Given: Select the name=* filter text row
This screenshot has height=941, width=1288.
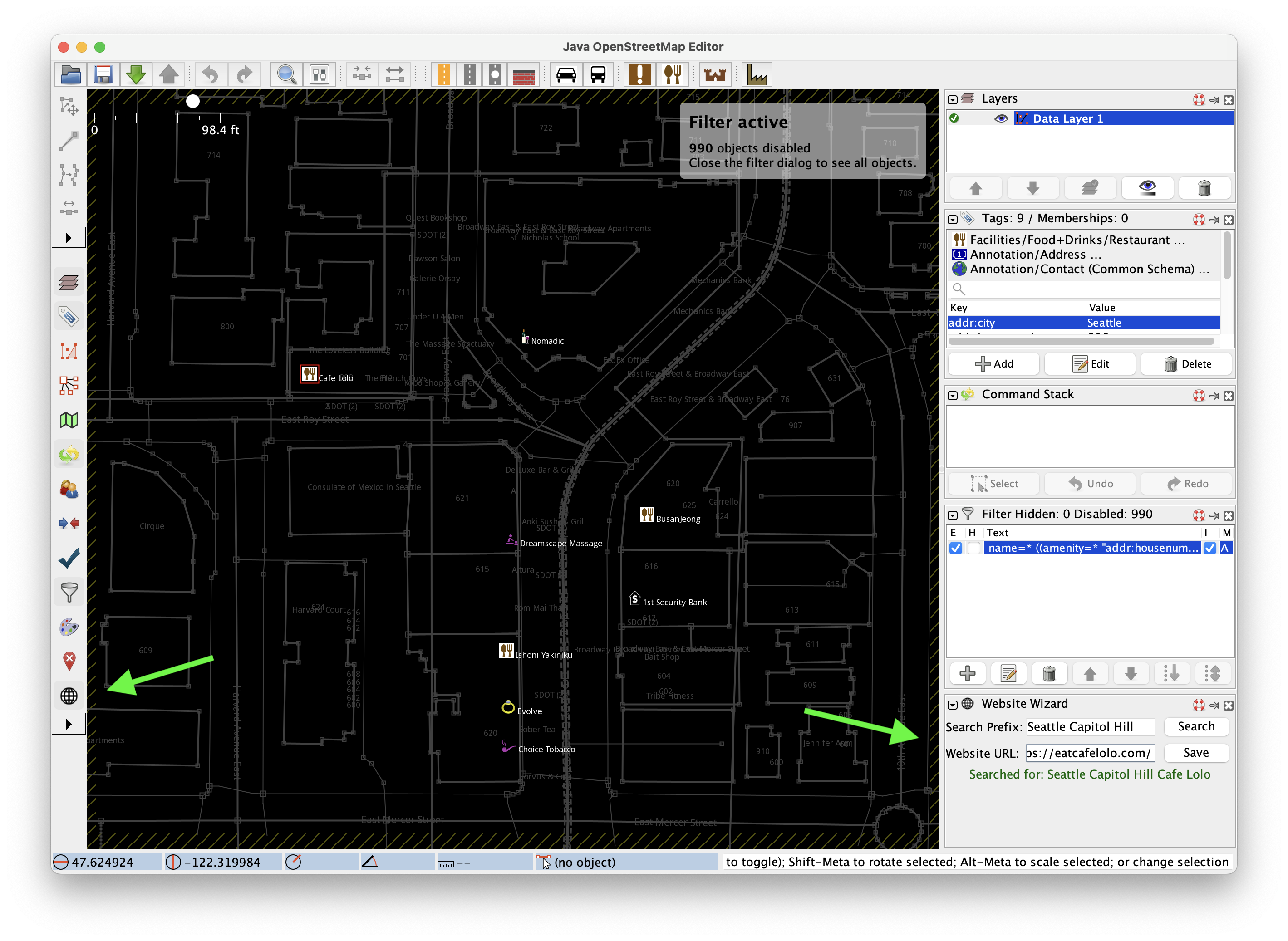Looking at the screenshot, I should (x=1091, y=548).
